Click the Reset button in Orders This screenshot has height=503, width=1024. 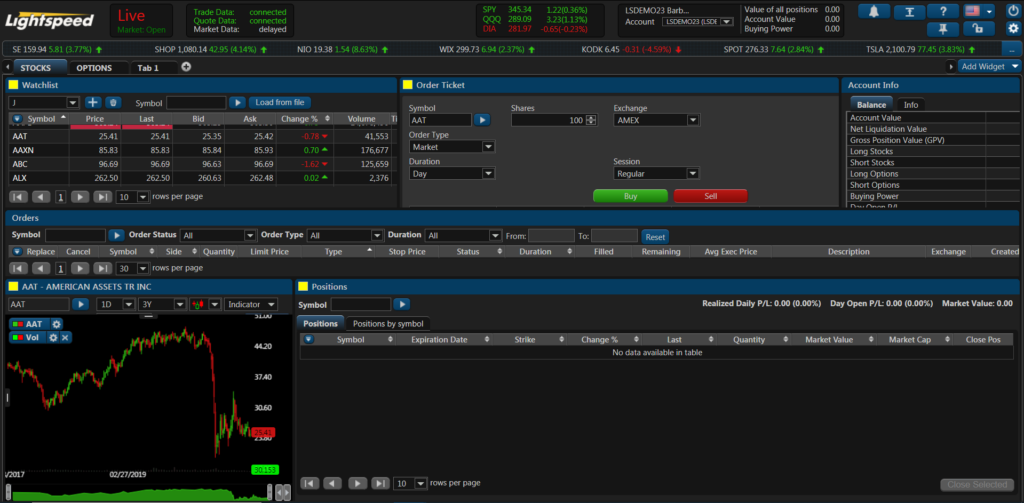tap(655, 236)
